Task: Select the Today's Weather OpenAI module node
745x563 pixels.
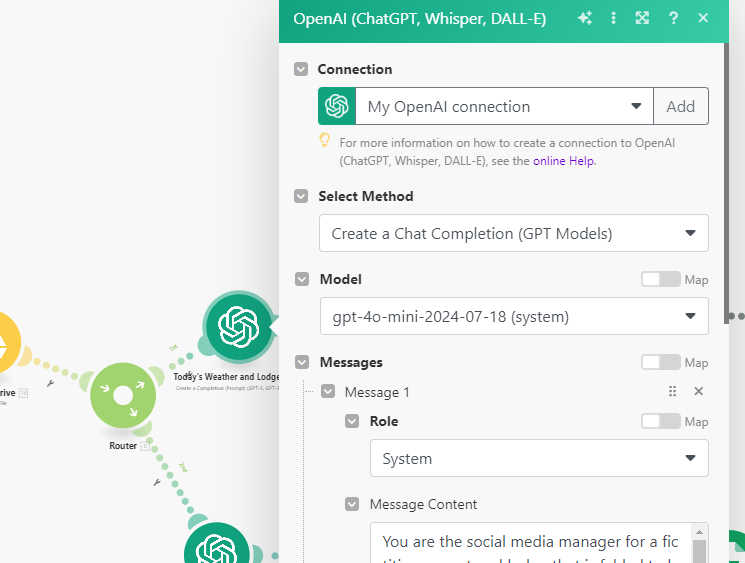Action: 239,327
